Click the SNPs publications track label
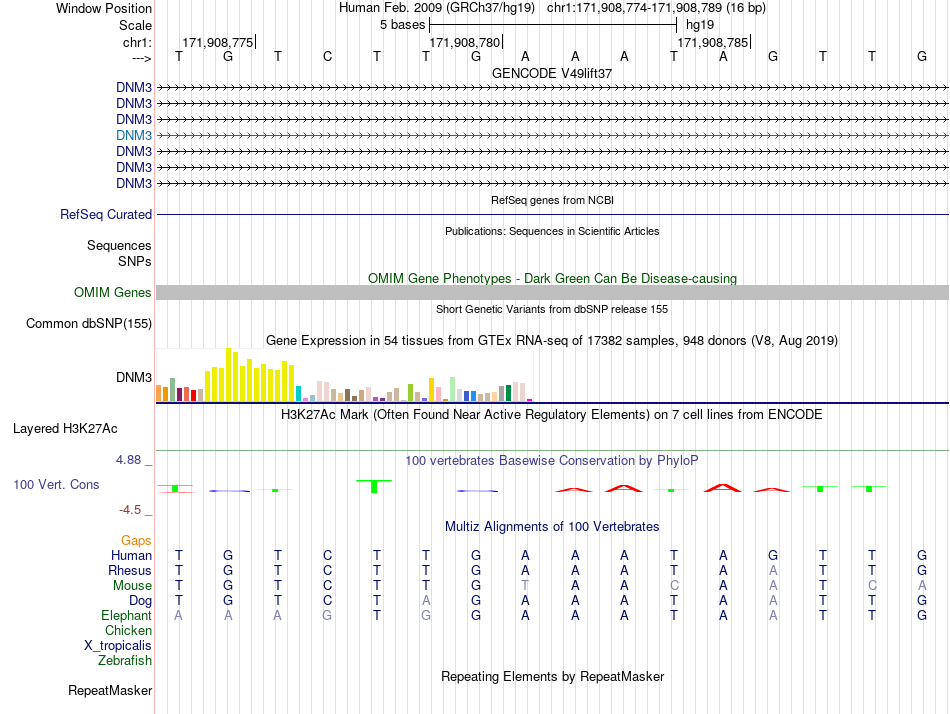 (x=135, y=261)
